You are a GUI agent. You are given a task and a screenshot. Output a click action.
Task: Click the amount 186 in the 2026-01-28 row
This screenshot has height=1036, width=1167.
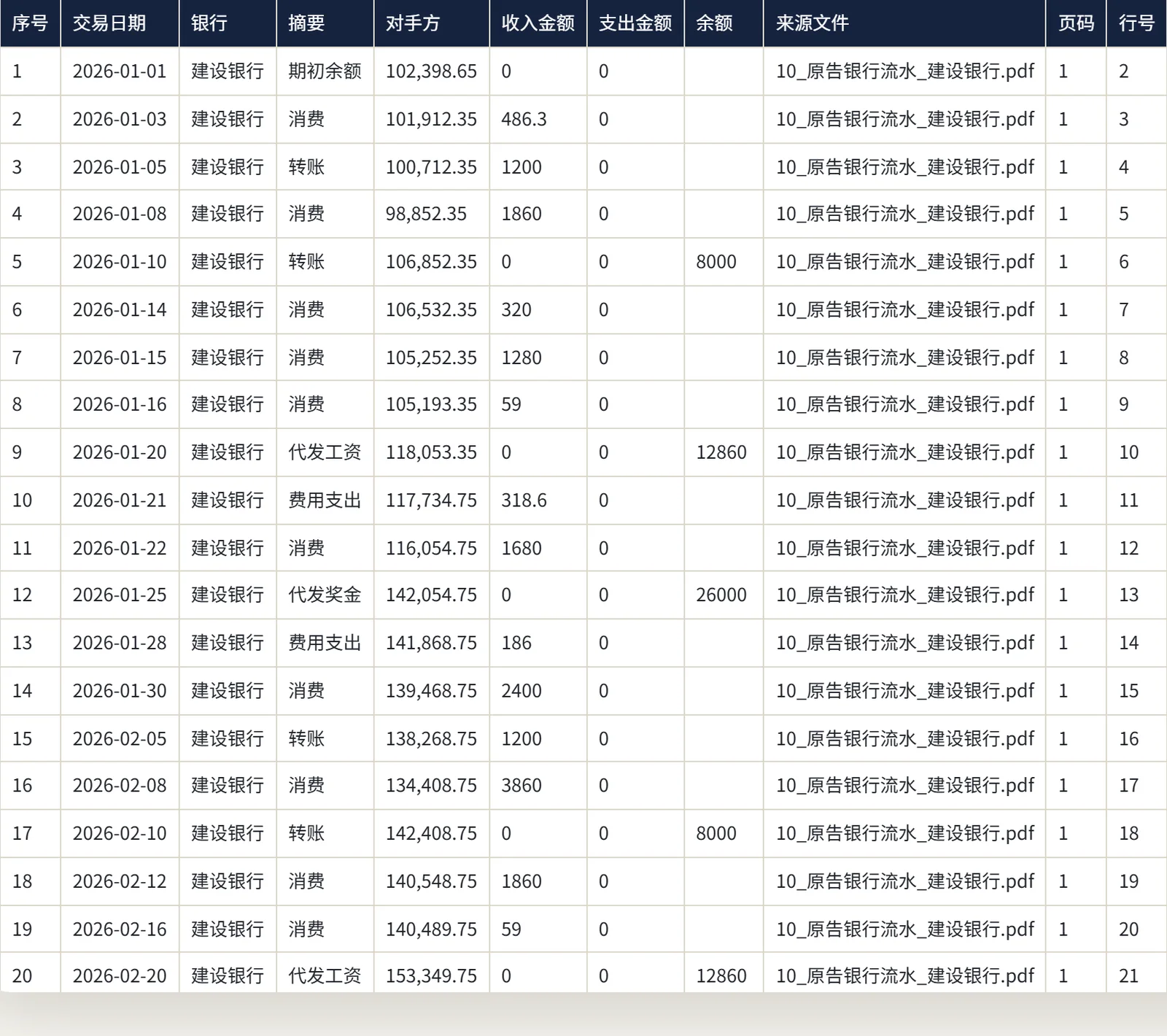pyautogui.click(x=516, y=643)
